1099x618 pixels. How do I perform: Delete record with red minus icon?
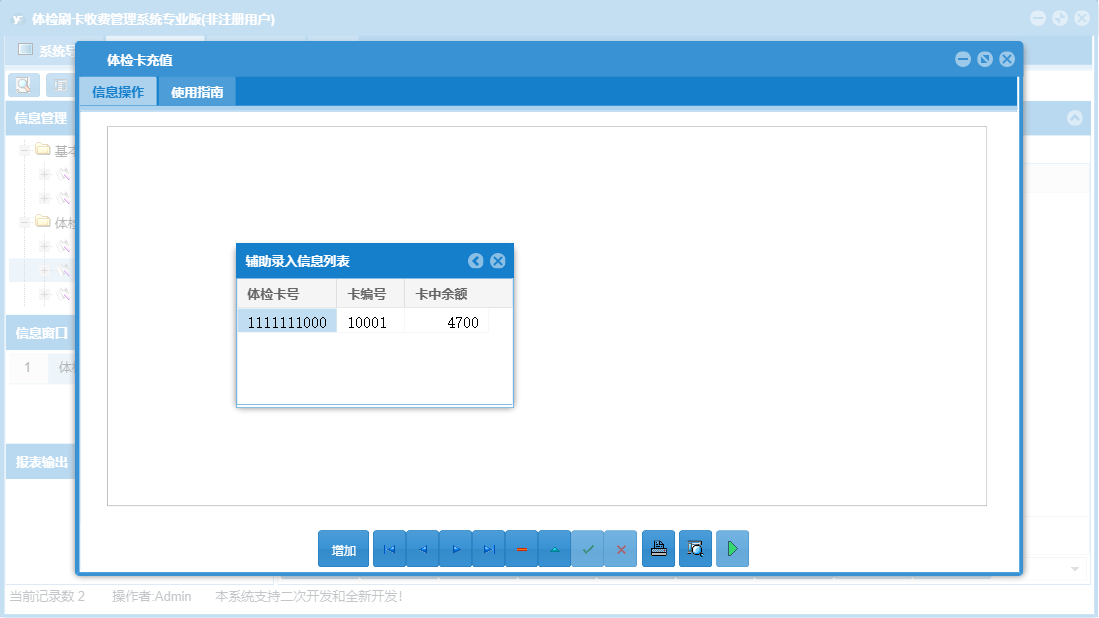(521, 549)
